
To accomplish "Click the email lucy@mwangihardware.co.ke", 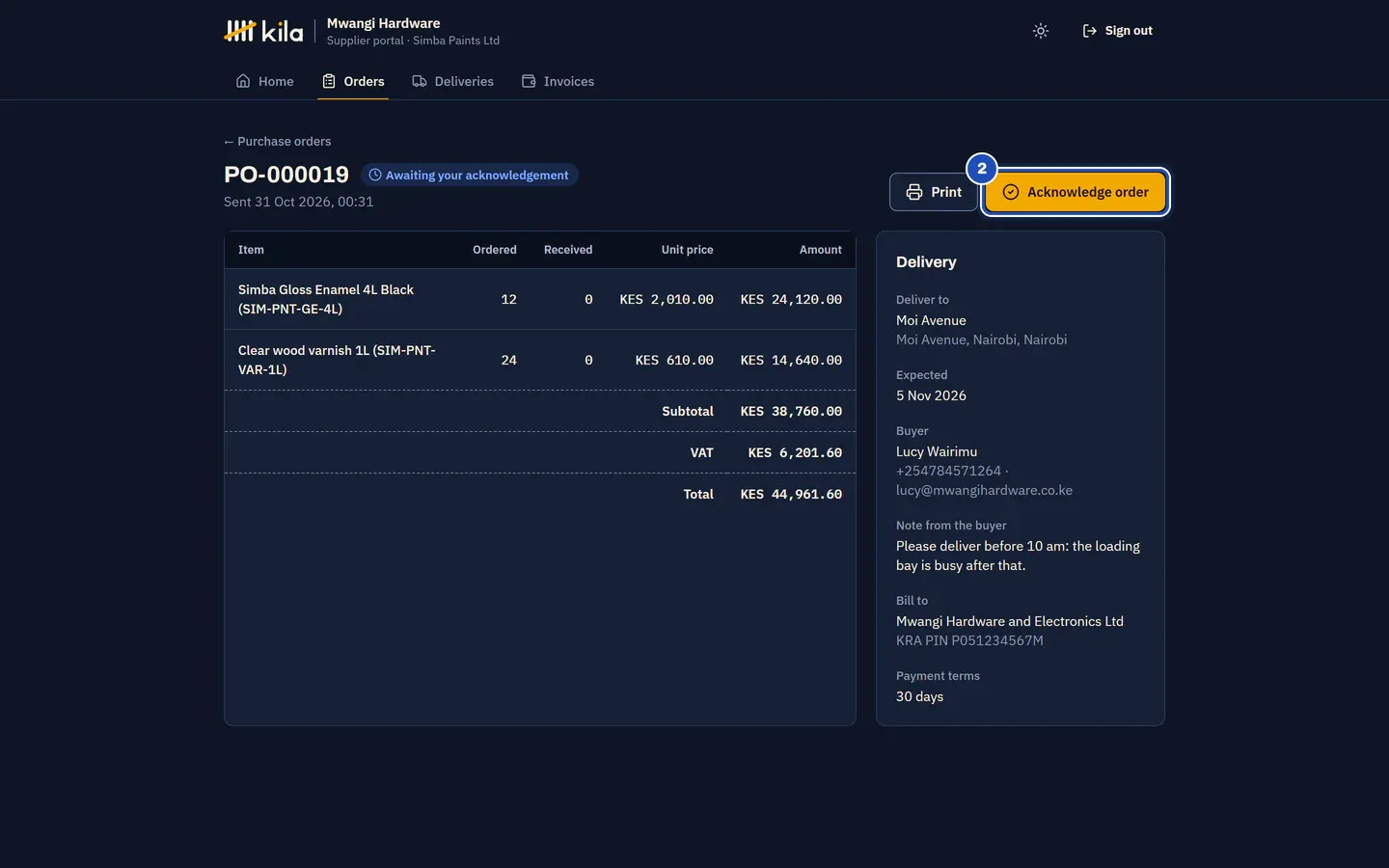I will click(984, 490).
